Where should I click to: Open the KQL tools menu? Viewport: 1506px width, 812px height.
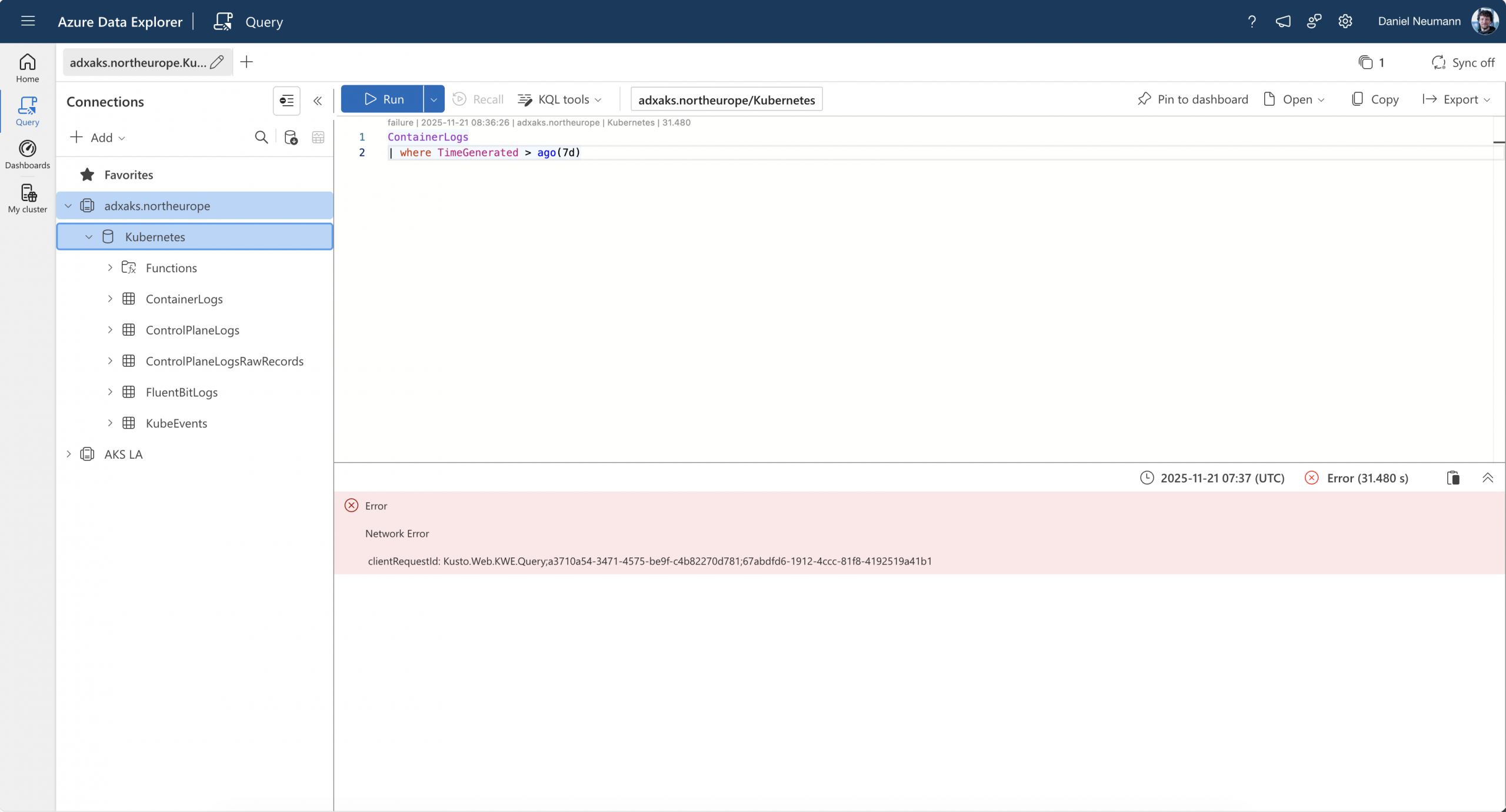click(560, 99)
